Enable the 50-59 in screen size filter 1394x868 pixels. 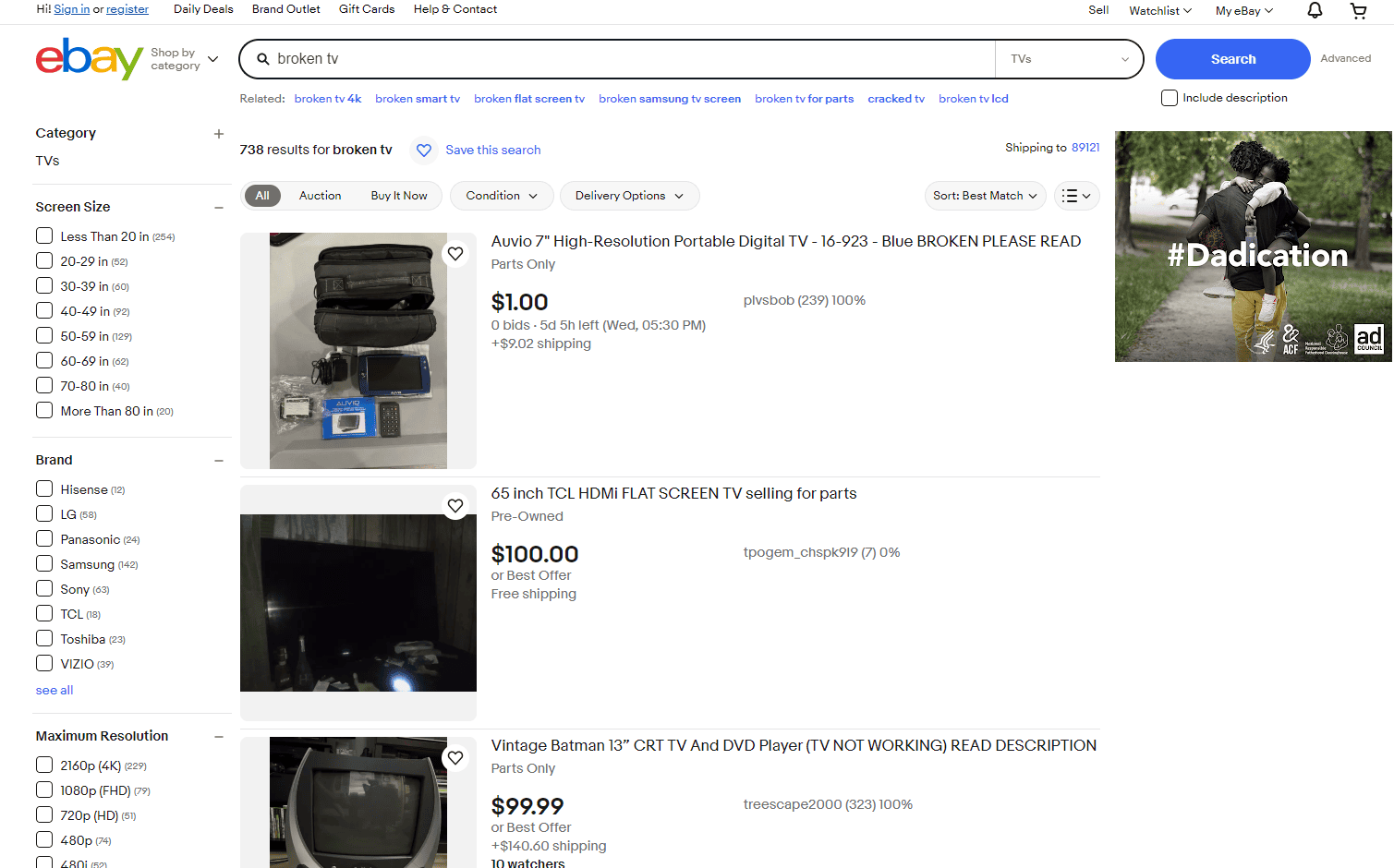pos(44,336)
